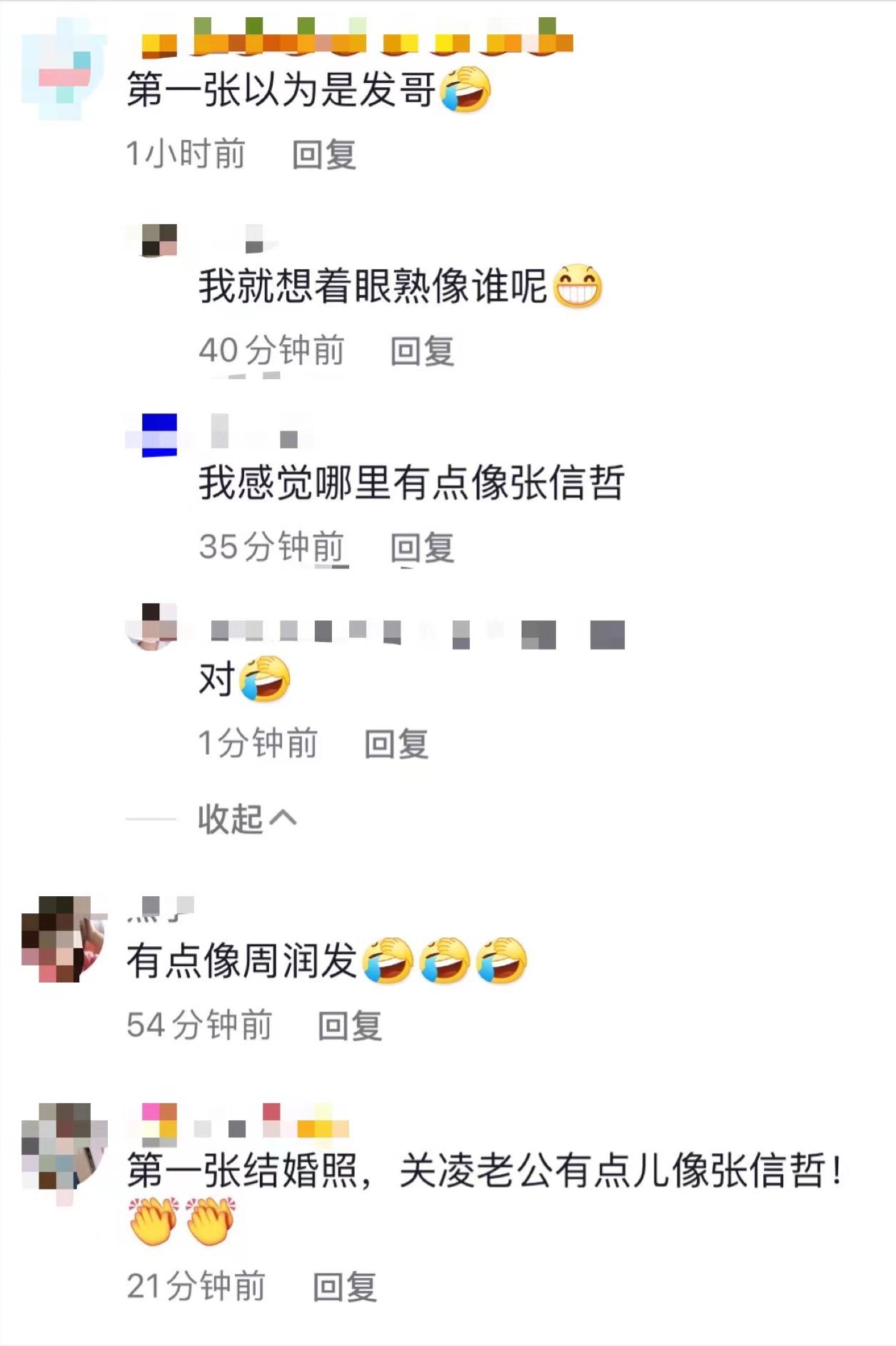The image size is (896, 1346).
Task: Collapse the replies with 收起
Action: point(247,818)
